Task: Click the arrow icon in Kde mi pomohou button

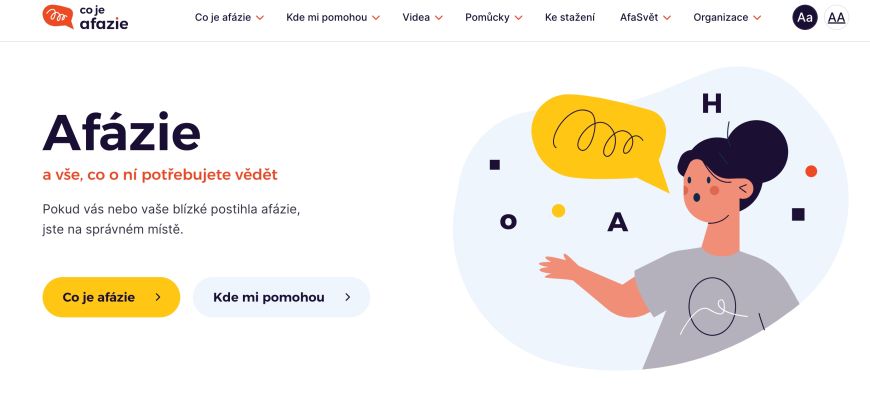Action: click(x=347, y=297)
